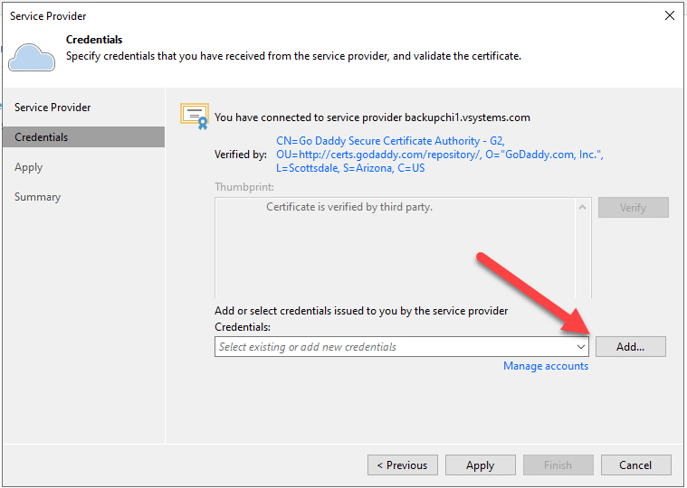Click the cloud service provider icon
This screenshot has width=687, height=488.
pyautogui.click(x=32, y=57)
